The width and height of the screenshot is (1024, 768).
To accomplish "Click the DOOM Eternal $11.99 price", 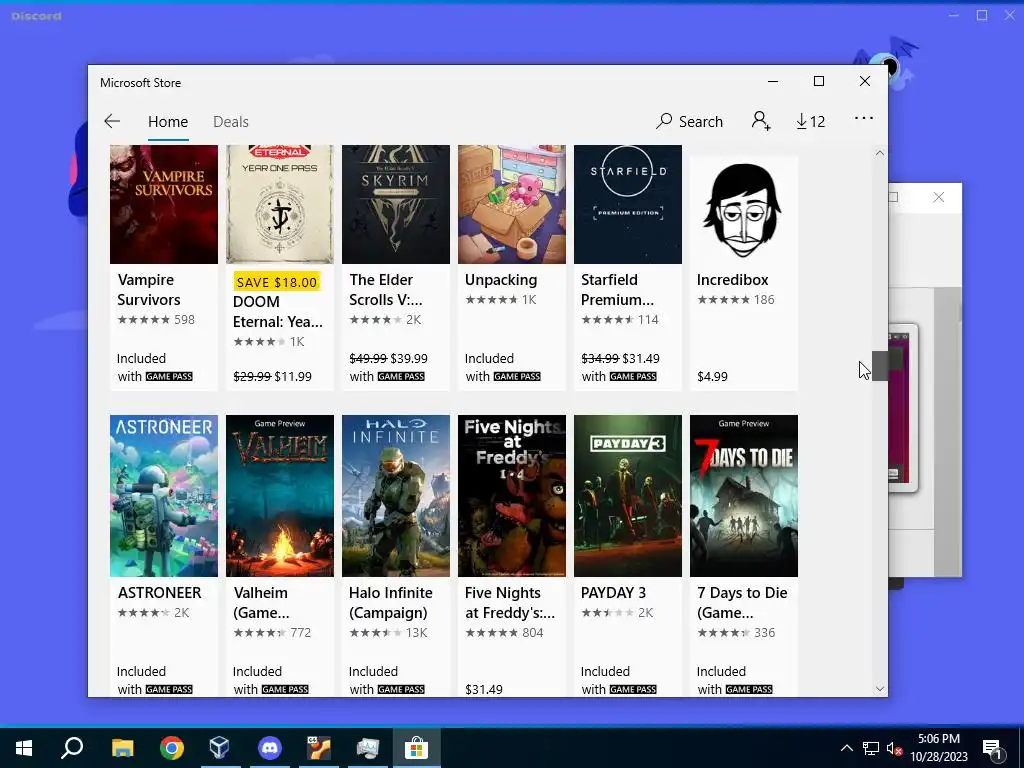I will (x=293, y=376).
